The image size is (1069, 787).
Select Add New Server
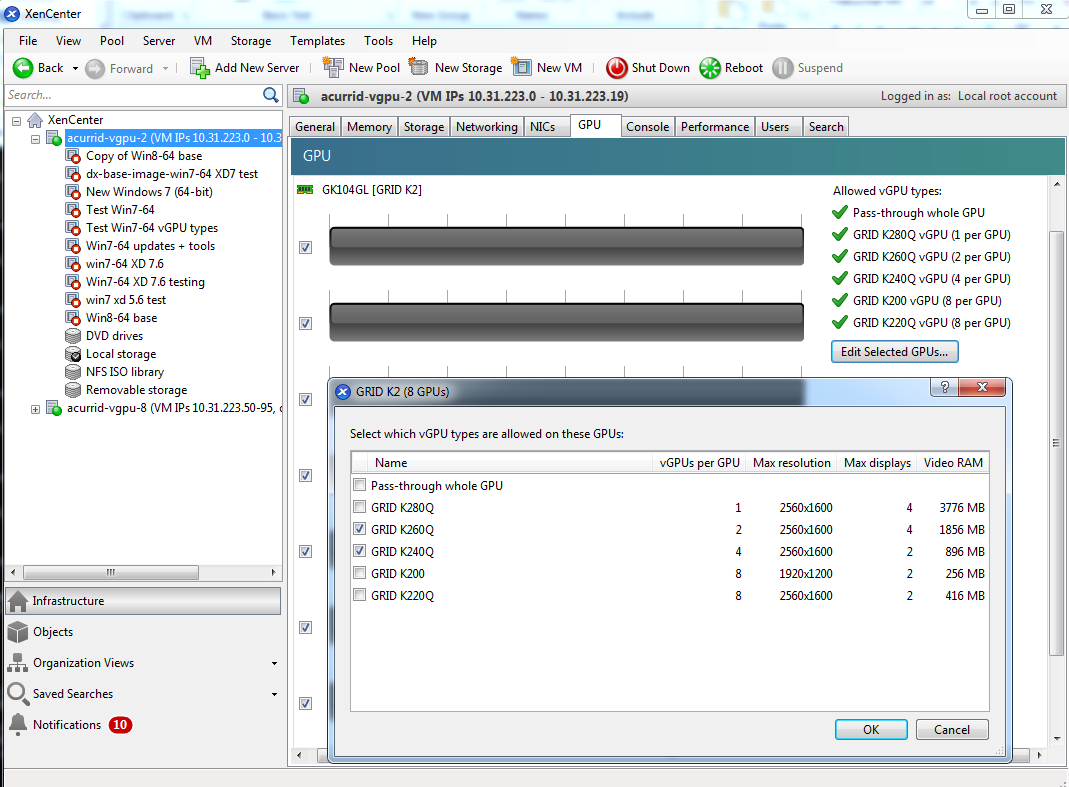point(245,68)
